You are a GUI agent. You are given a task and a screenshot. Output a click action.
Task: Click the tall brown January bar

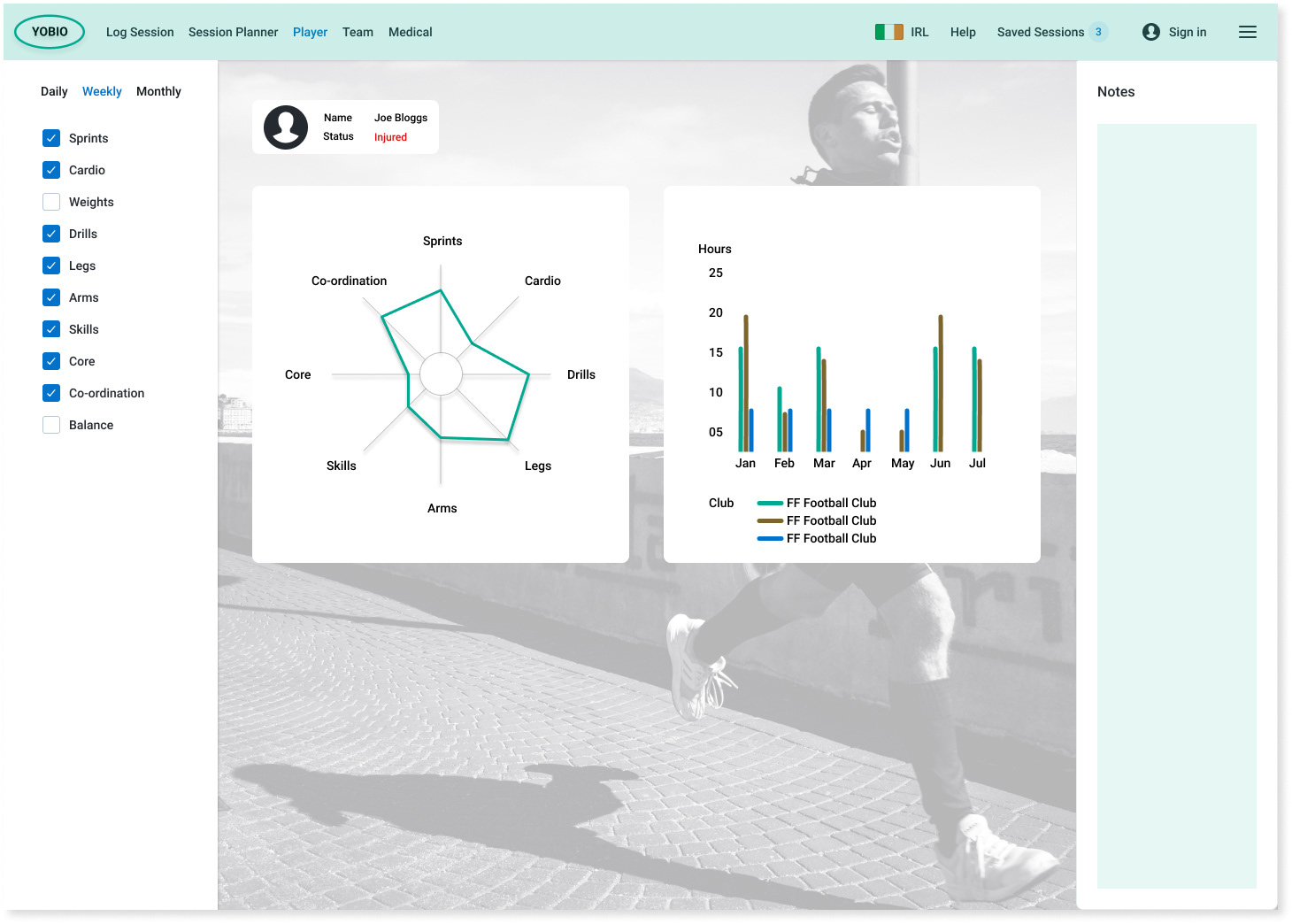[746, 383]
